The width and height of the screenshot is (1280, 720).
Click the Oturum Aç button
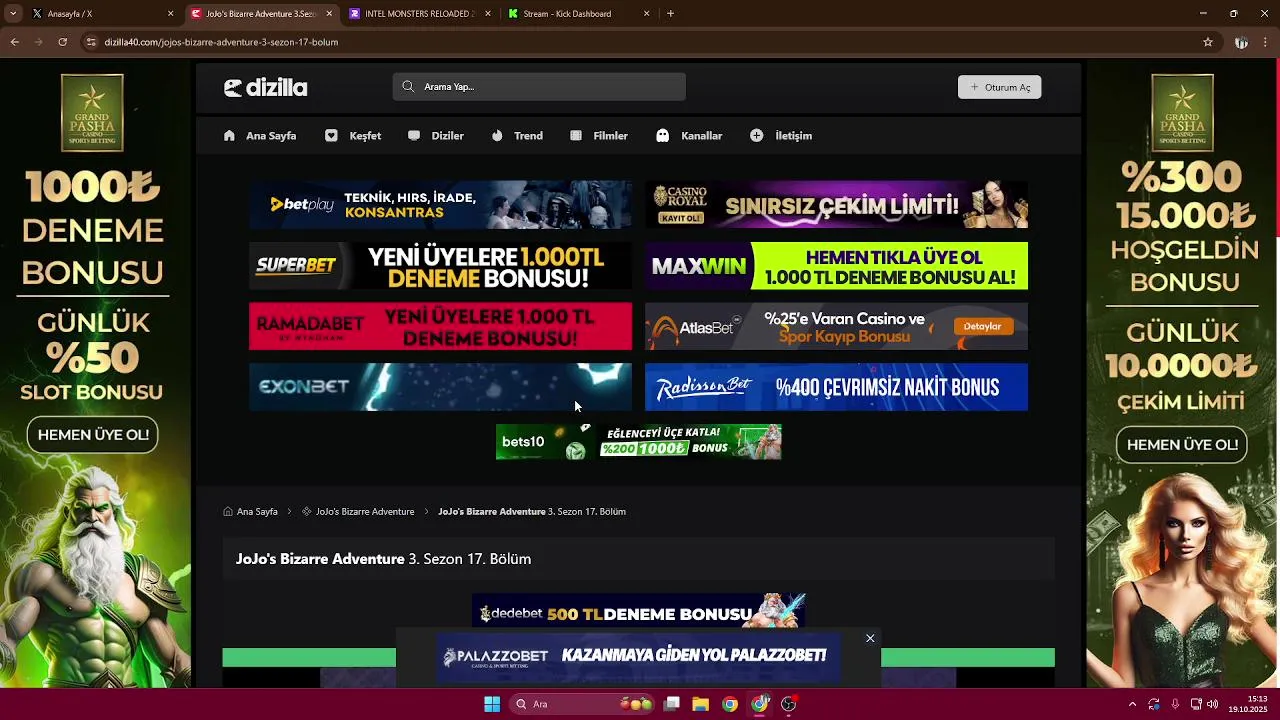coord(1000,87)
